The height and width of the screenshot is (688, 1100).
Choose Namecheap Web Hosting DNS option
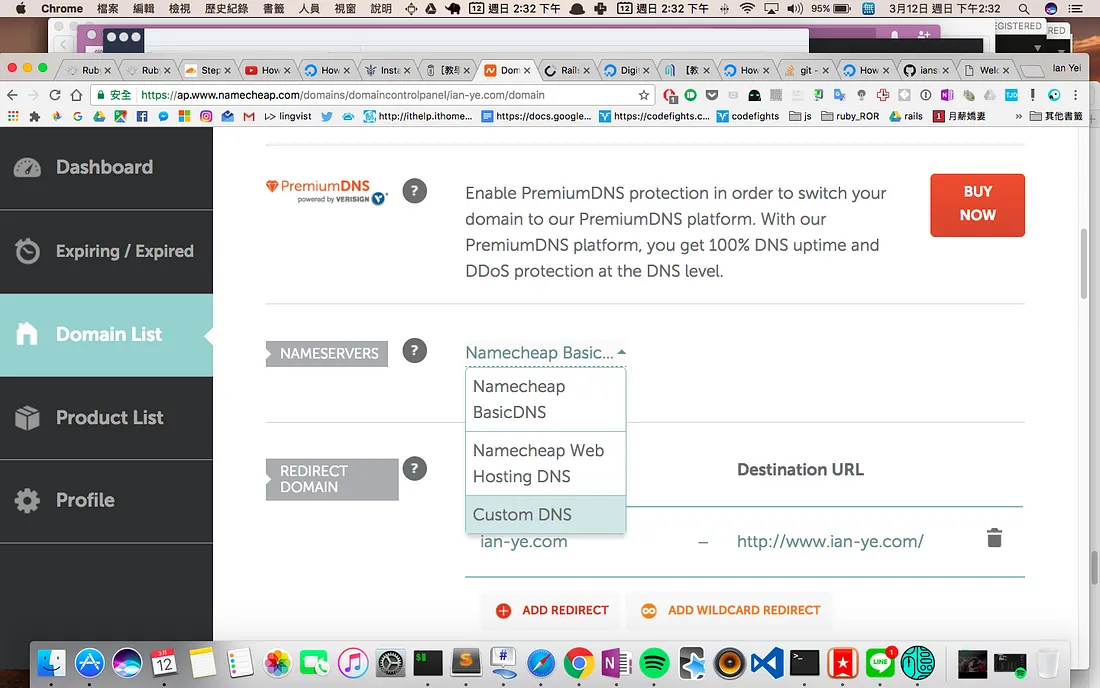coord(545,464)
